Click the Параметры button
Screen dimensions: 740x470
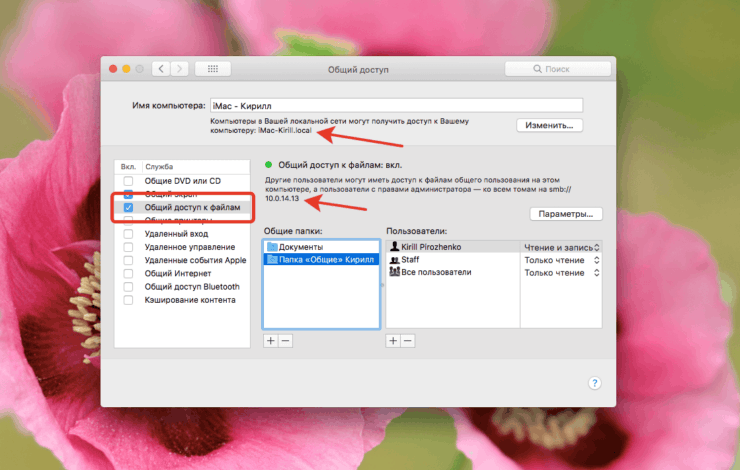pyautogui.click(x=566, y=214)
